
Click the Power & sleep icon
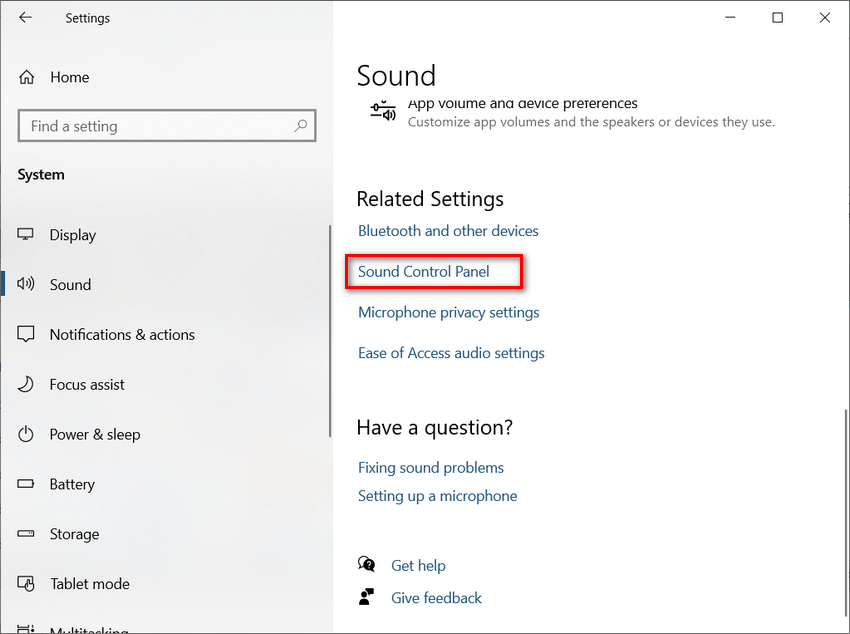27,435
